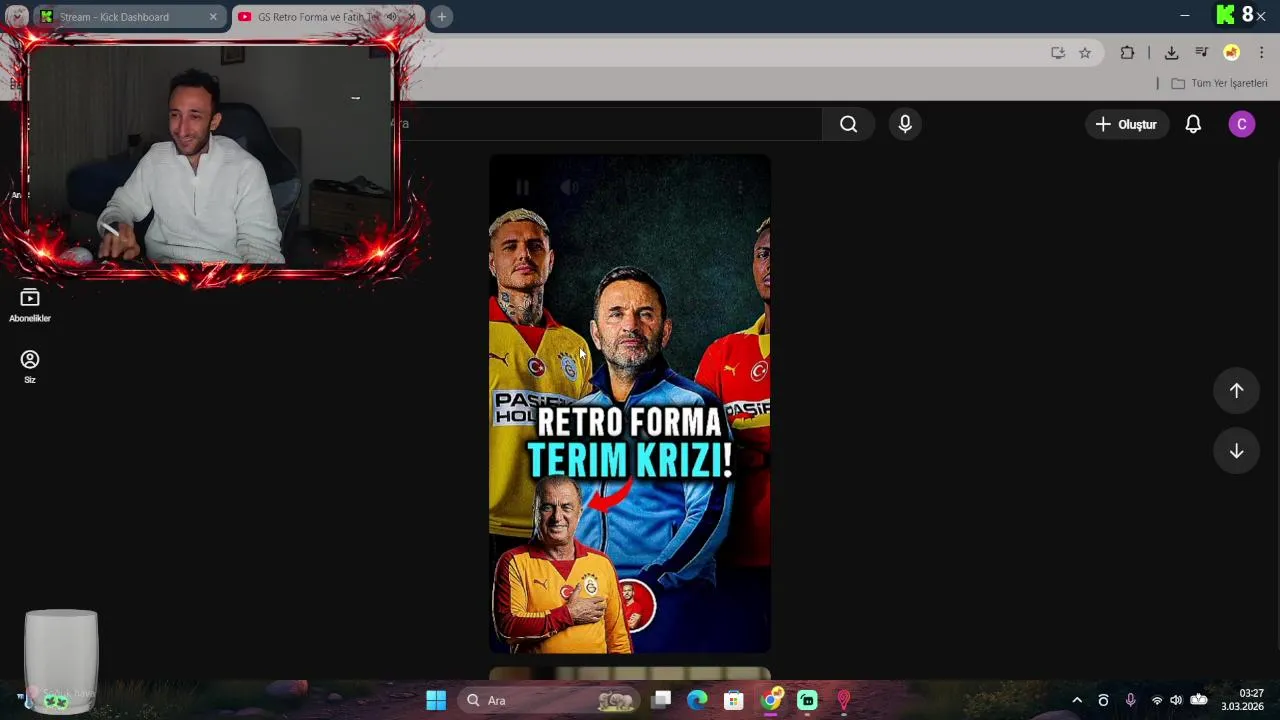
Task: Open the tab search dropdown in Chrome
Action: coord(16,17)
